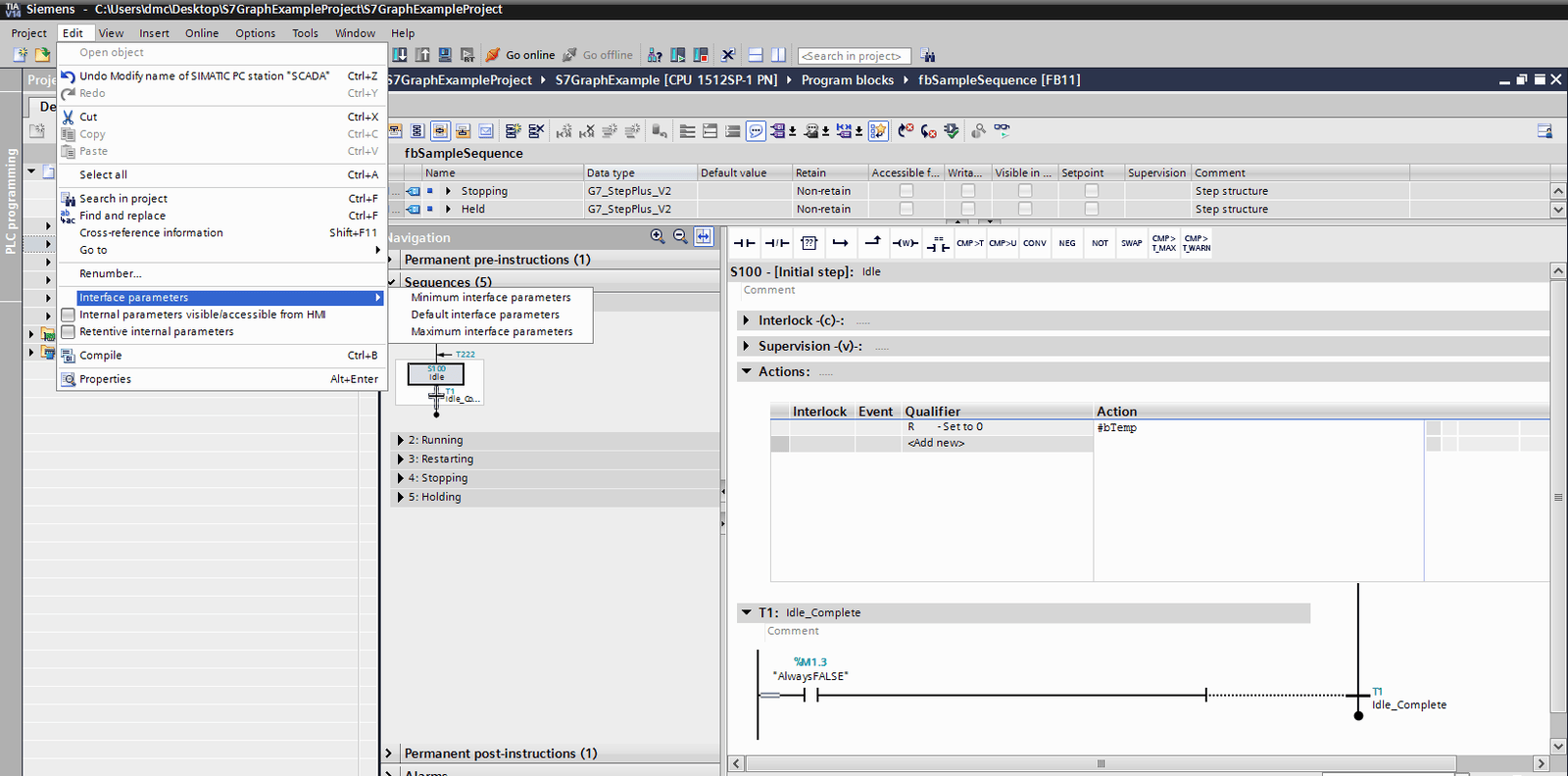Click the #bTemp action cell
The image size is (1568, 776).
point(1258,427)
